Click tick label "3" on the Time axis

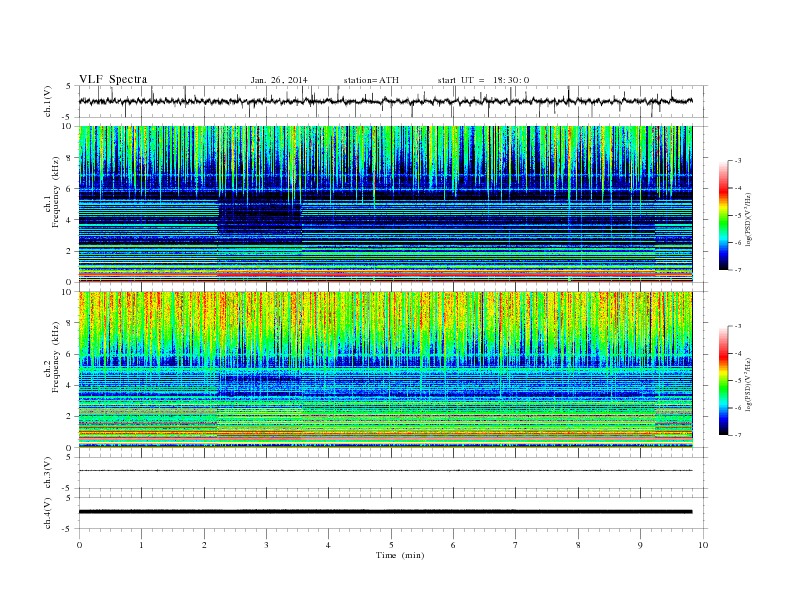click(266, 545)
